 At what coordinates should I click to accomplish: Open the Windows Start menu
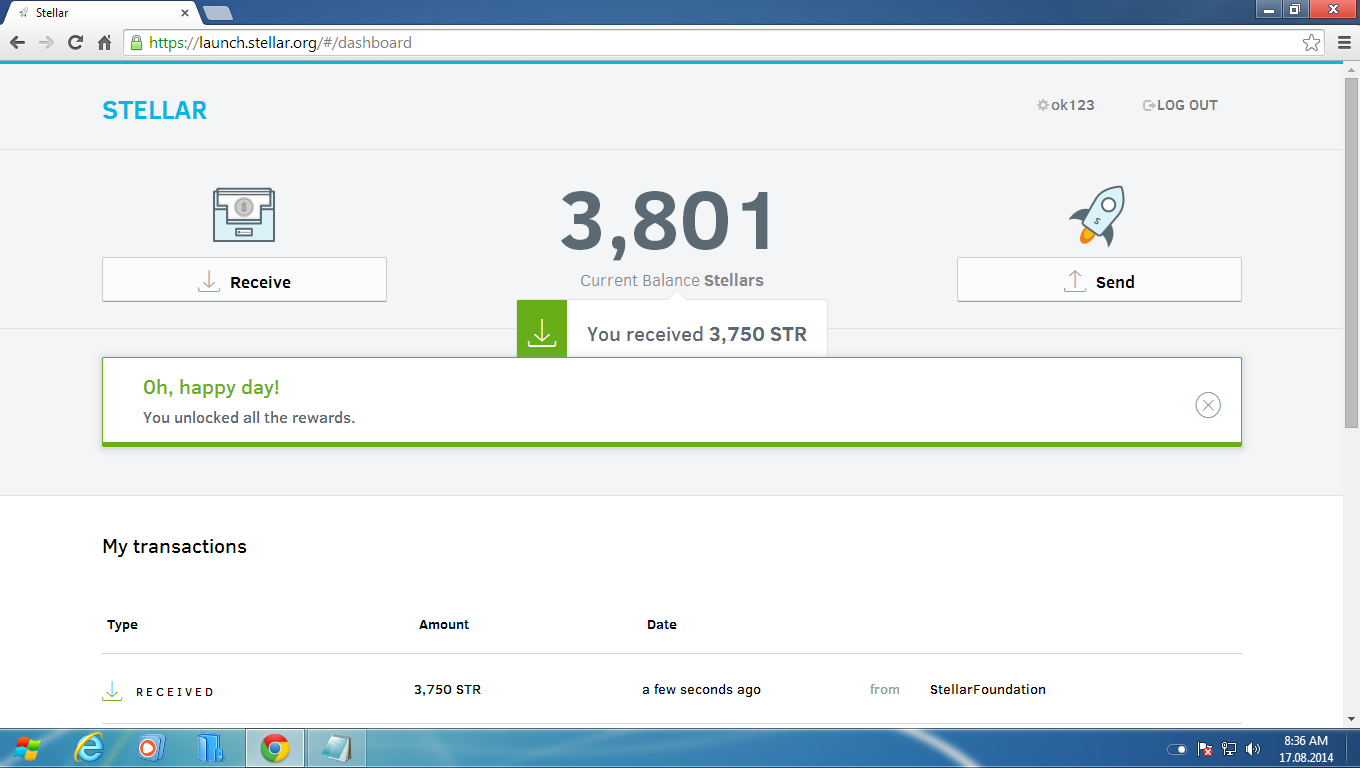click(27, 748)
